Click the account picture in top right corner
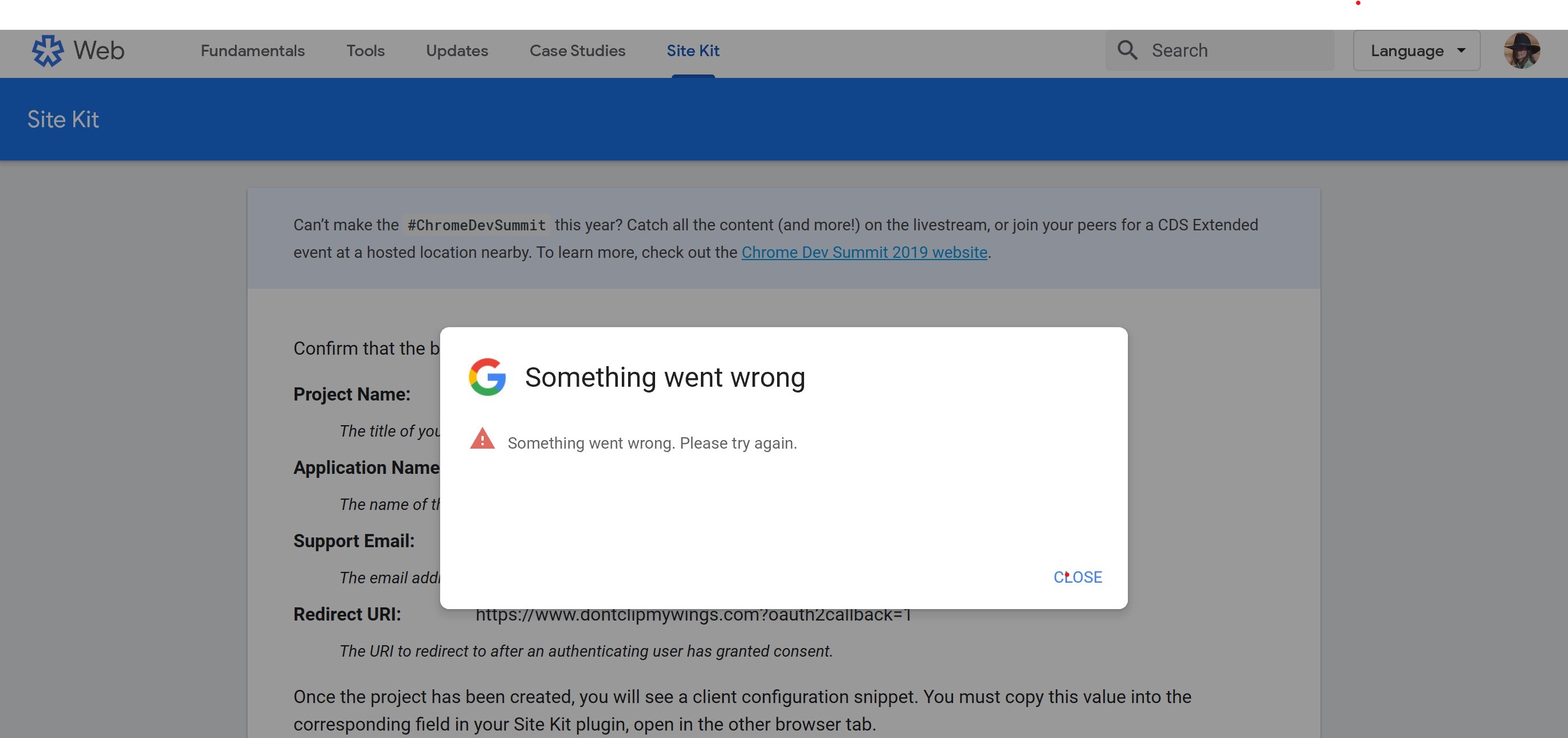The image size is (1568, 738). coord(1522,50)
